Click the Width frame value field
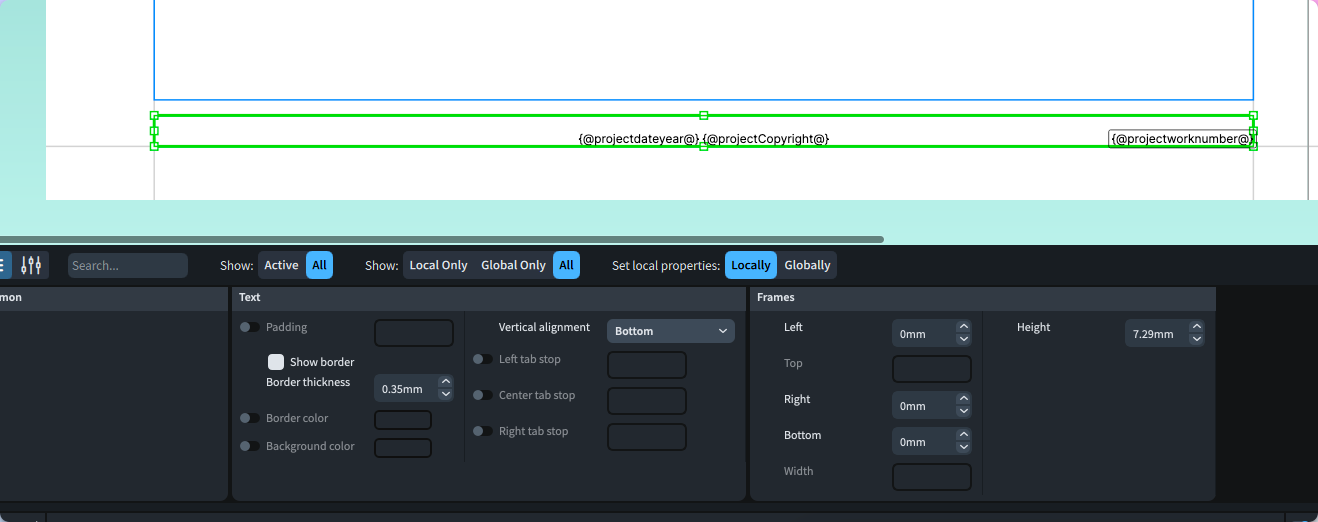This screenshot has height=522, width=1318. point(932,477)
